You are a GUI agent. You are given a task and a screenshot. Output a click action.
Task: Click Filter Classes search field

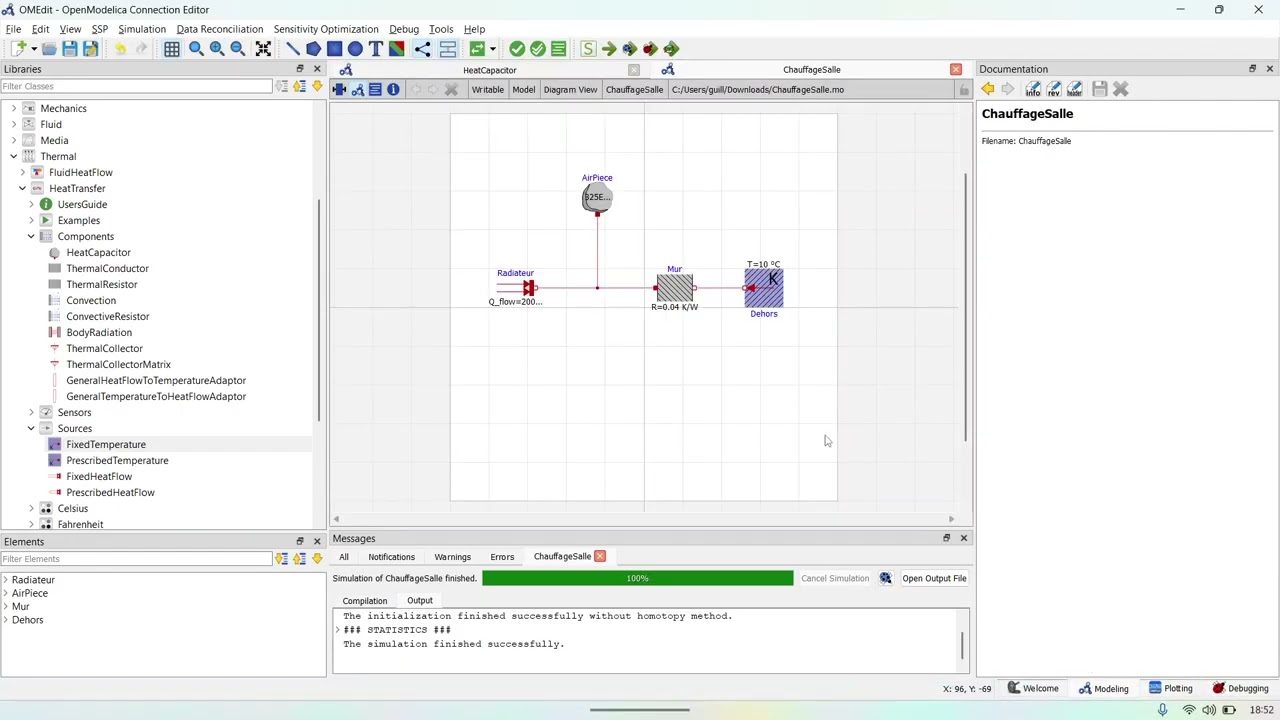[x=136, y=86]
